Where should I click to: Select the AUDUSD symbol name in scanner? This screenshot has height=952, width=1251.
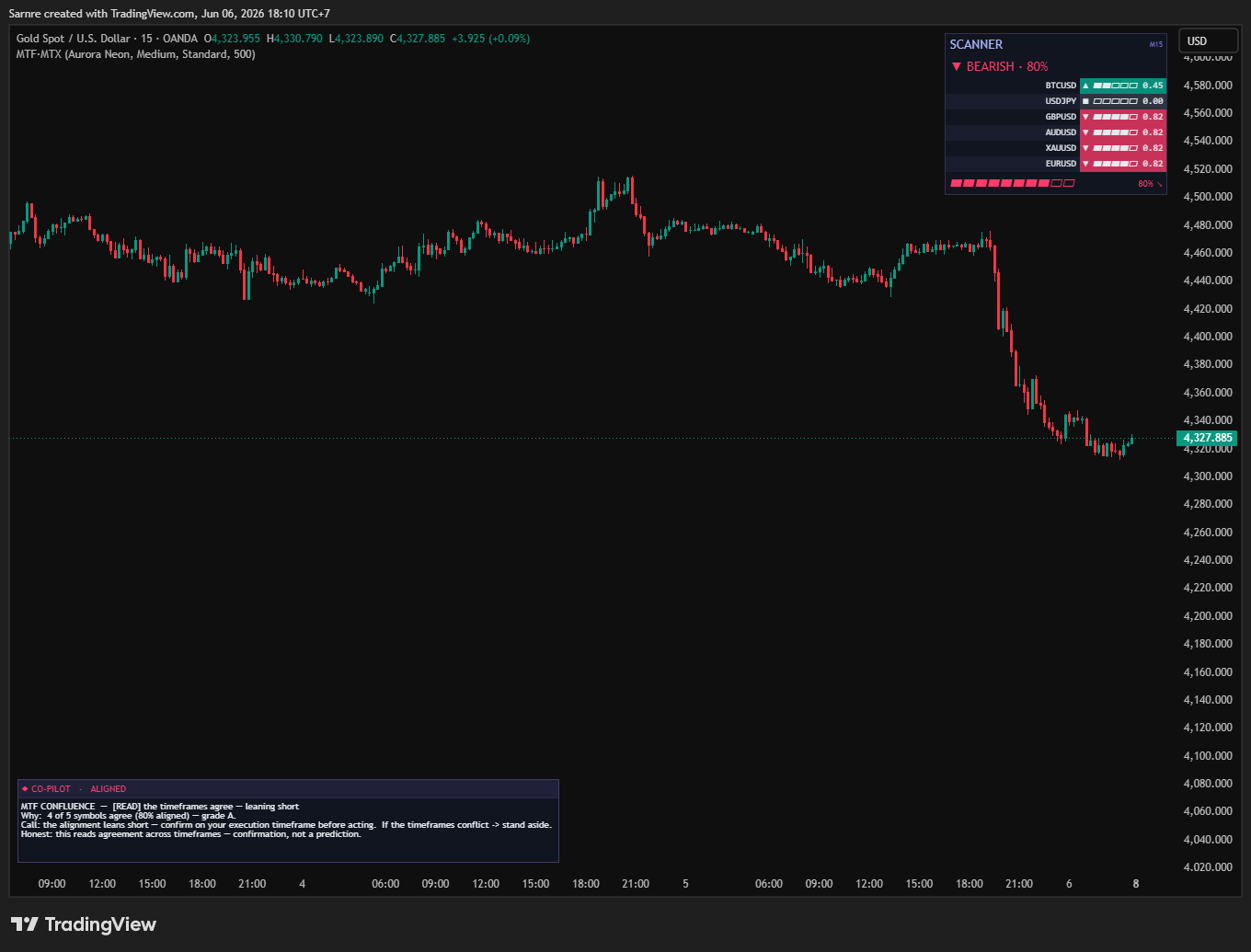[x=1061, y=132]
